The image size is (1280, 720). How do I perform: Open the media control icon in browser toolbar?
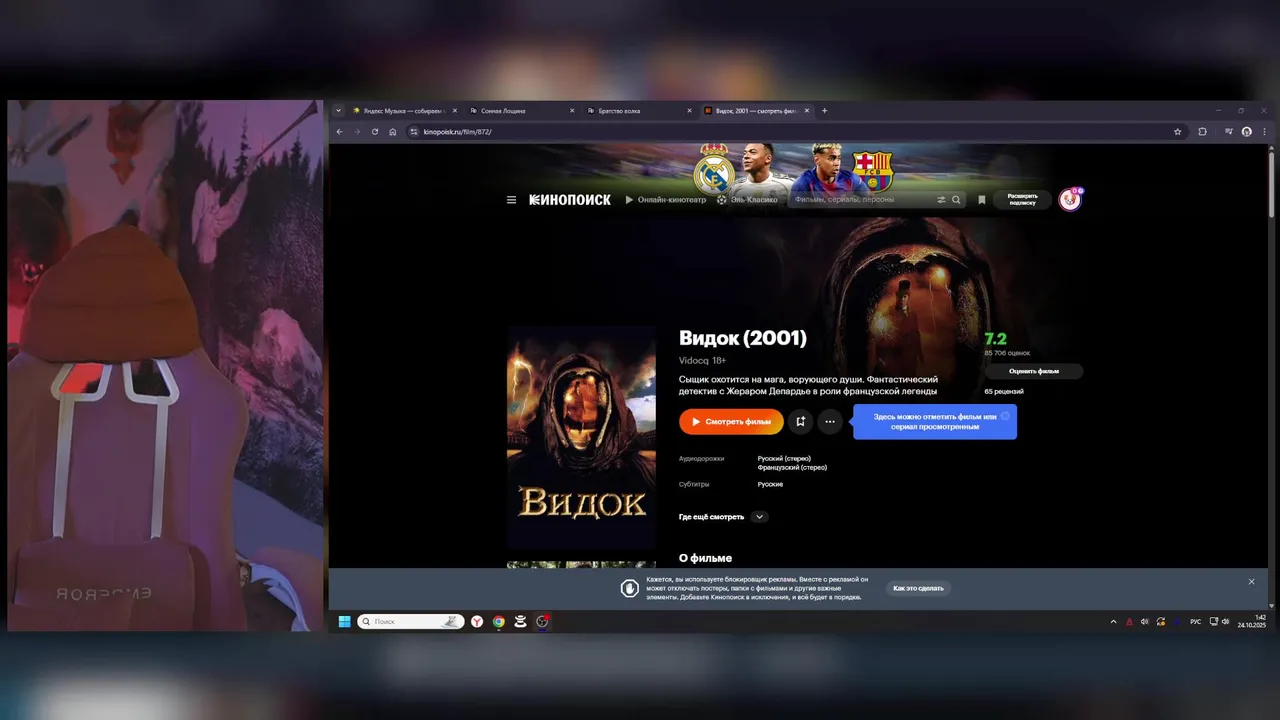pyautogui.click(x=1229, y=132)
